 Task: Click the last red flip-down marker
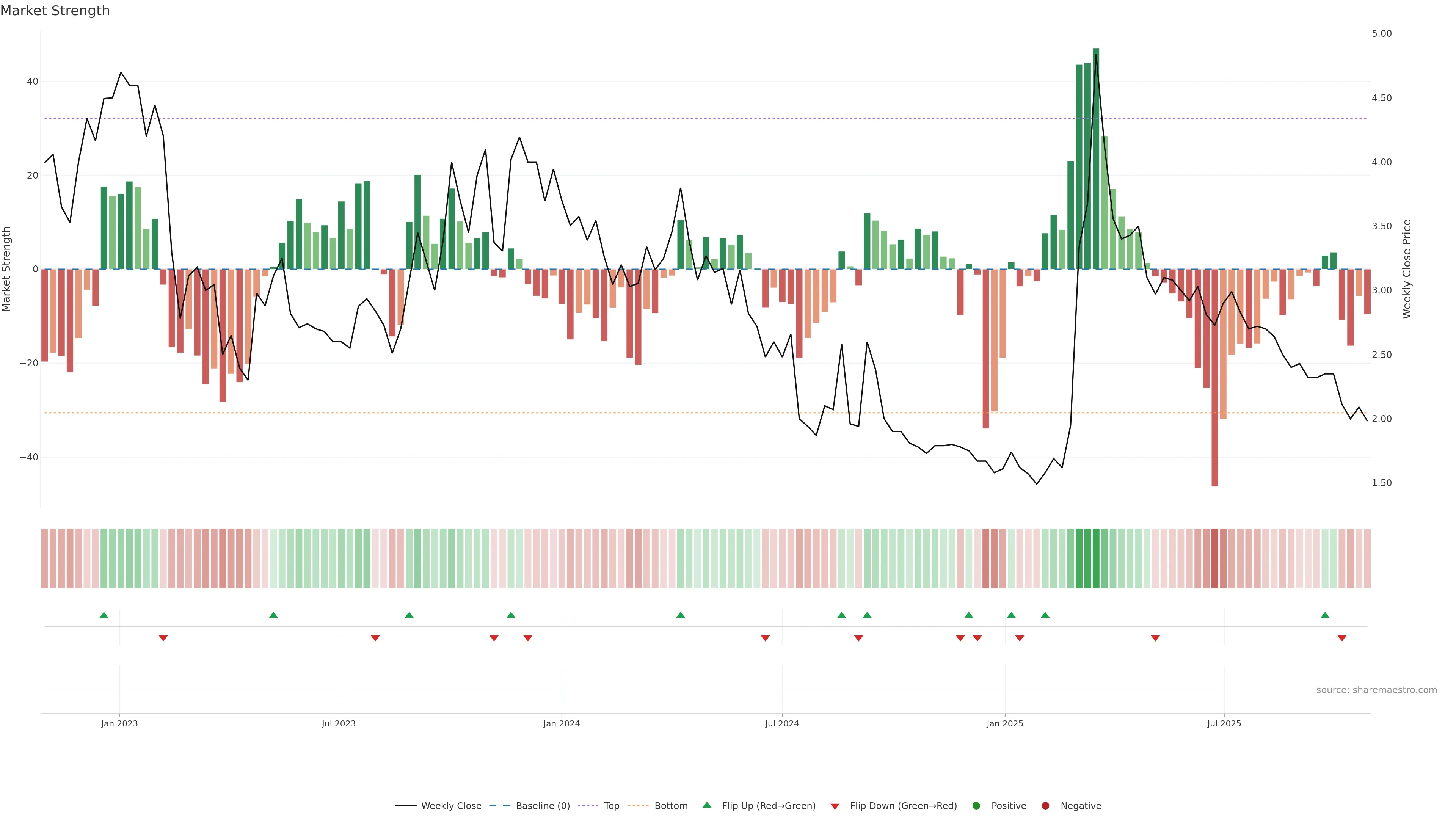[x=1342, y=638]
